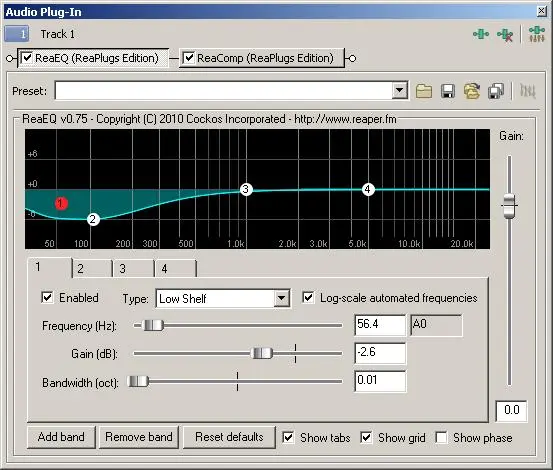Click the Gain (dB) slider handle

coord(261,353)
